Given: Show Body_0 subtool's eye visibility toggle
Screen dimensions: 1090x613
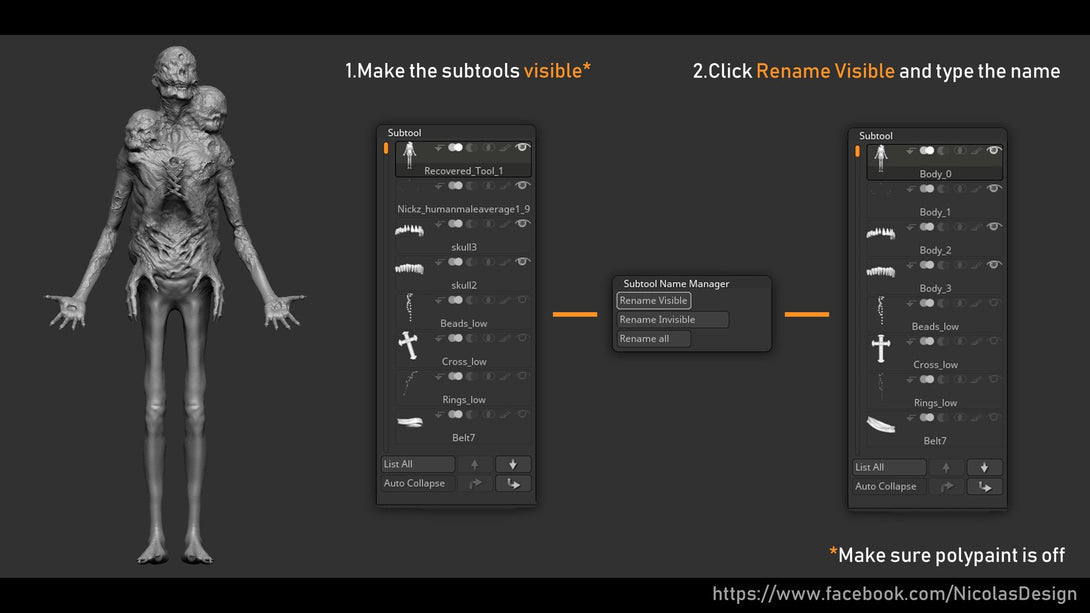Looking at the screenshot, I should 993,150.
